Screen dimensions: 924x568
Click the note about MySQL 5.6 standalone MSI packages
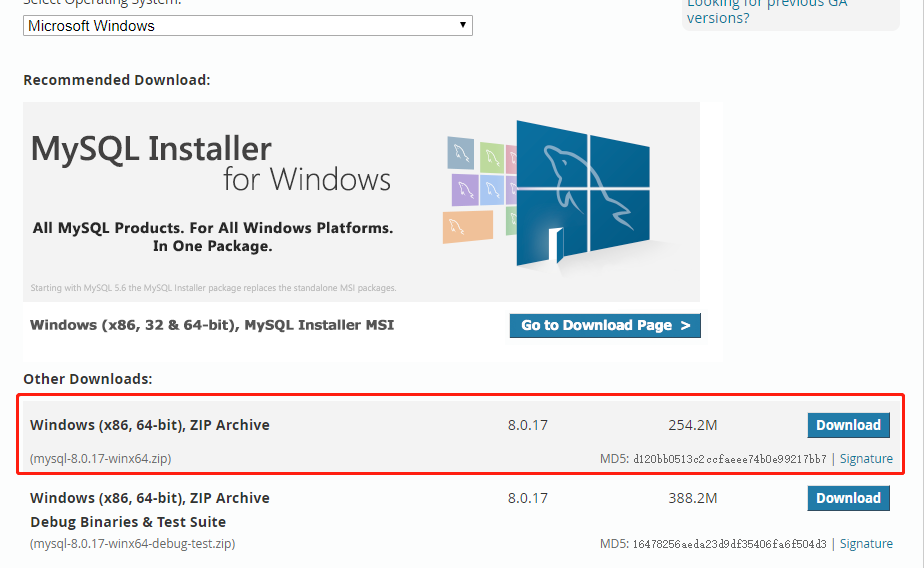[213, 288]
